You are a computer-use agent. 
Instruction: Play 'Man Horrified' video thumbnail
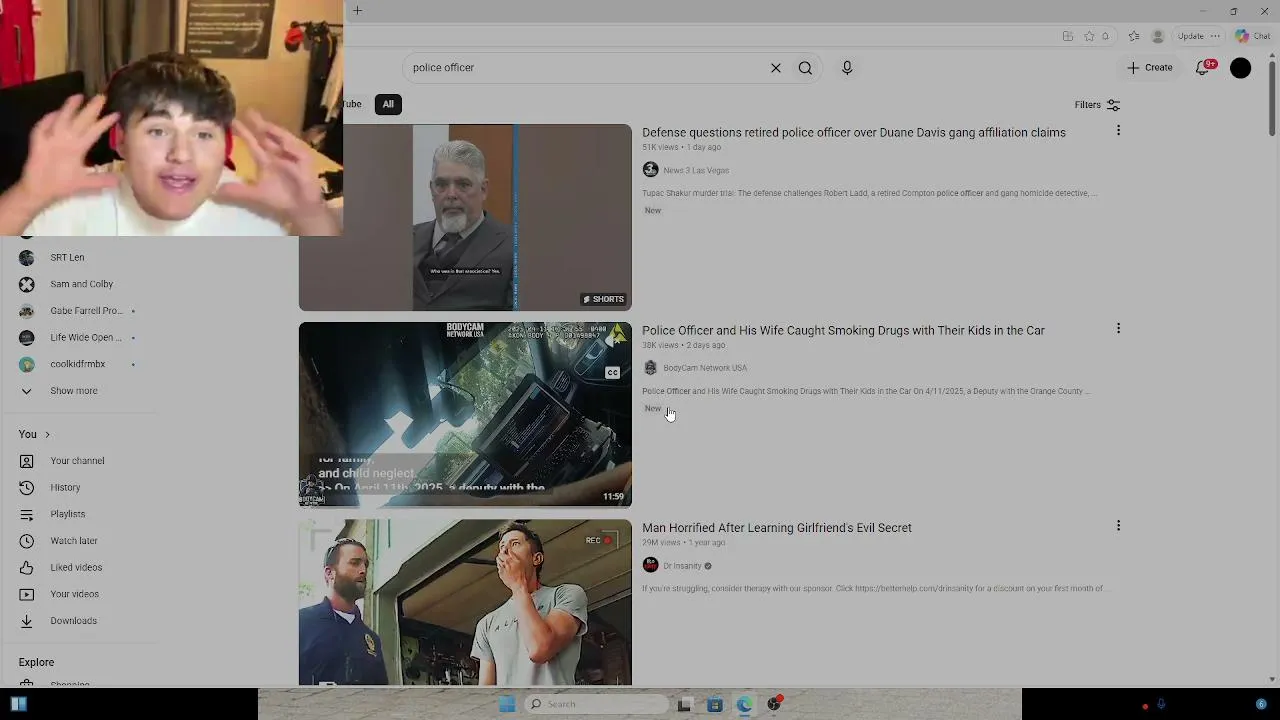(x=465, y=602)
